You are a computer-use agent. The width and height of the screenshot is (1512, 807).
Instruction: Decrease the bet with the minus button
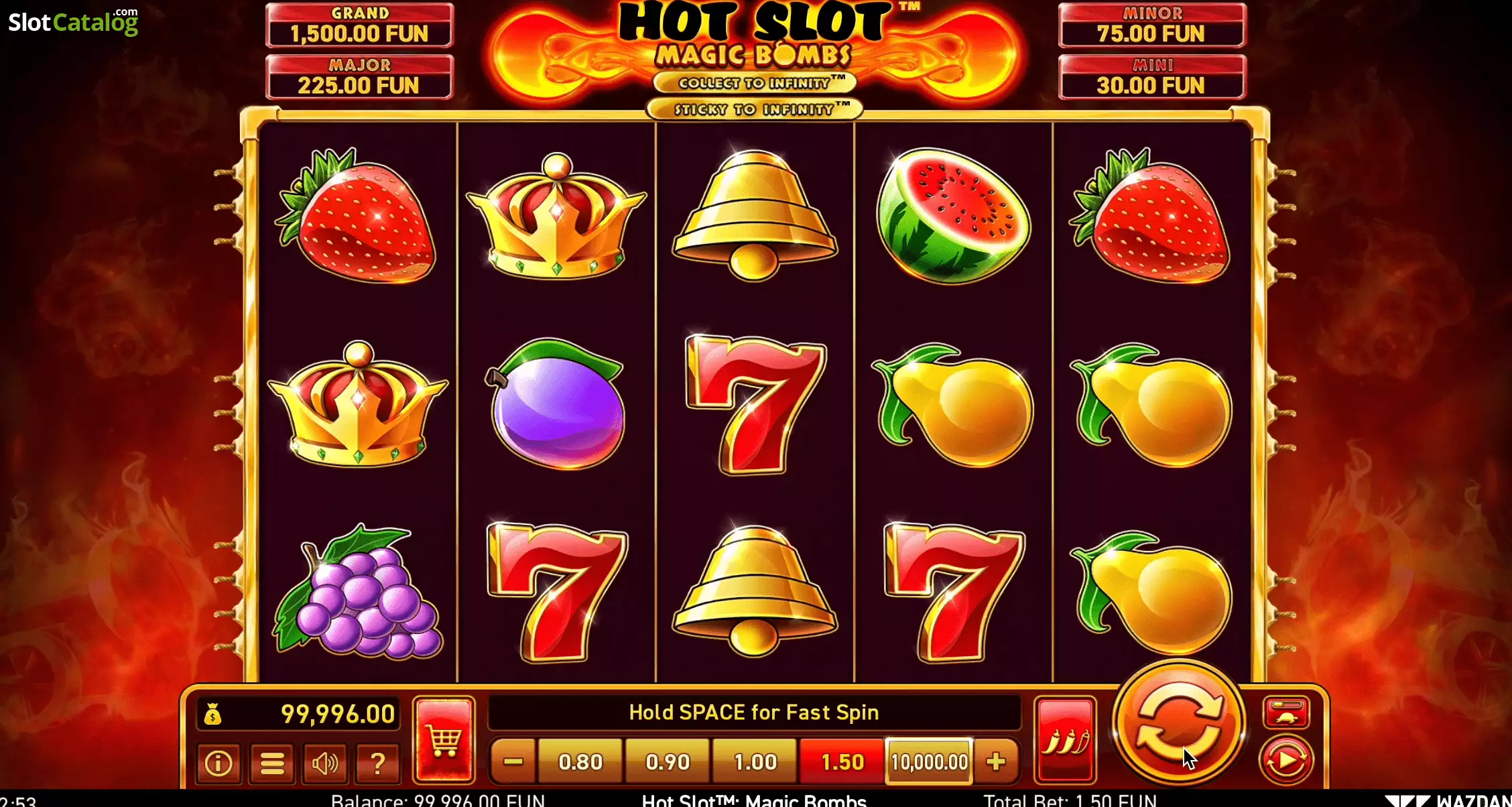click(x=513, y=761)
